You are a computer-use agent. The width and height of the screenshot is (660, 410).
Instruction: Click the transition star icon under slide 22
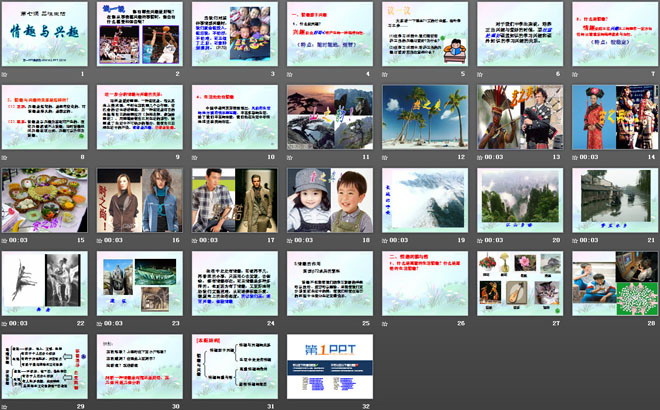coord(5,324)
